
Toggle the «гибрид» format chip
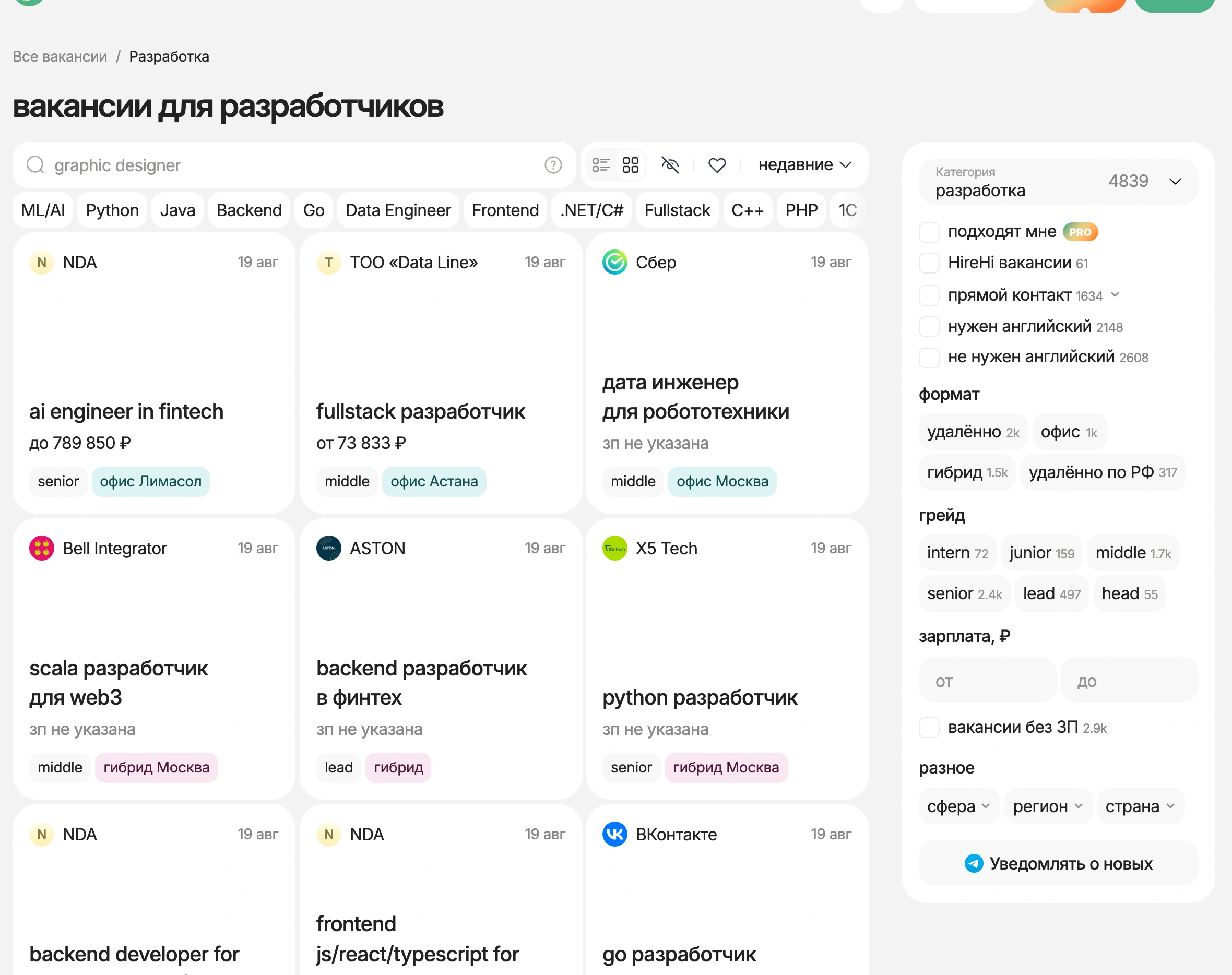tap(966, 472)
